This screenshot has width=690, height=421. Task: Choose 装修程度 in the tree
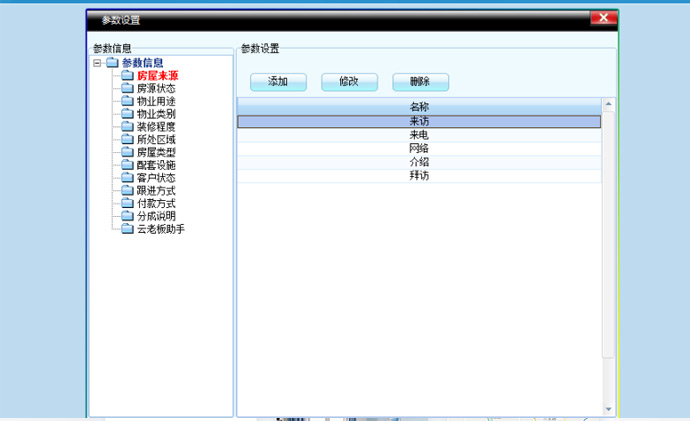click(156, 127)
